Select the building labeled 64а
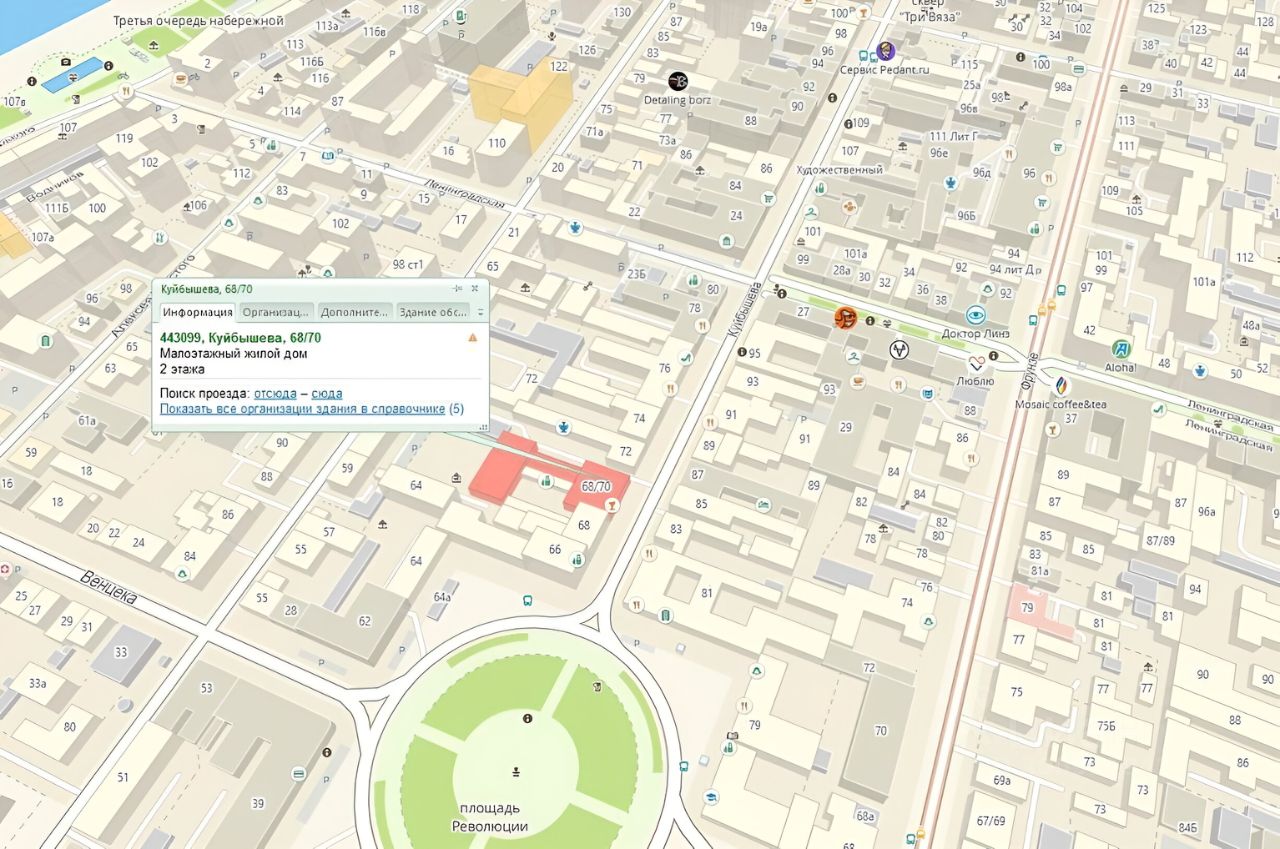1280x849 pixels. coord(441,597)
